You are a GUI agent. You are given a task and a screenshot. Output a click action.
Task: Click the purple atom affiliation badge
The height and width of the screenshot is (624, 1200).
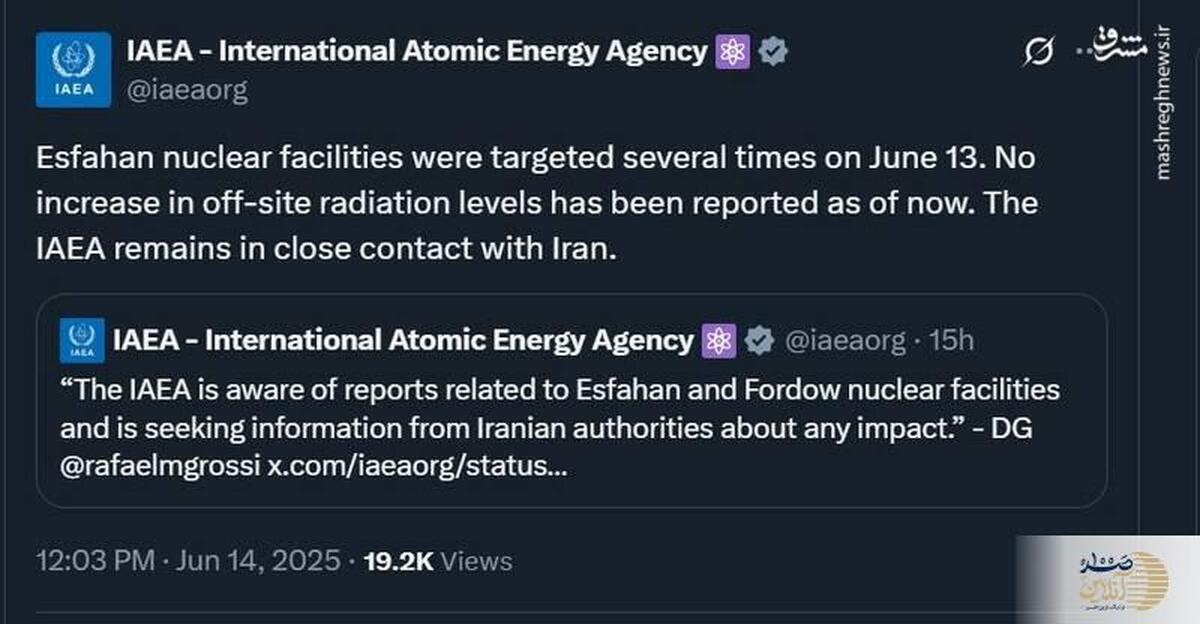pyautogui.click(x=732, y=52)
